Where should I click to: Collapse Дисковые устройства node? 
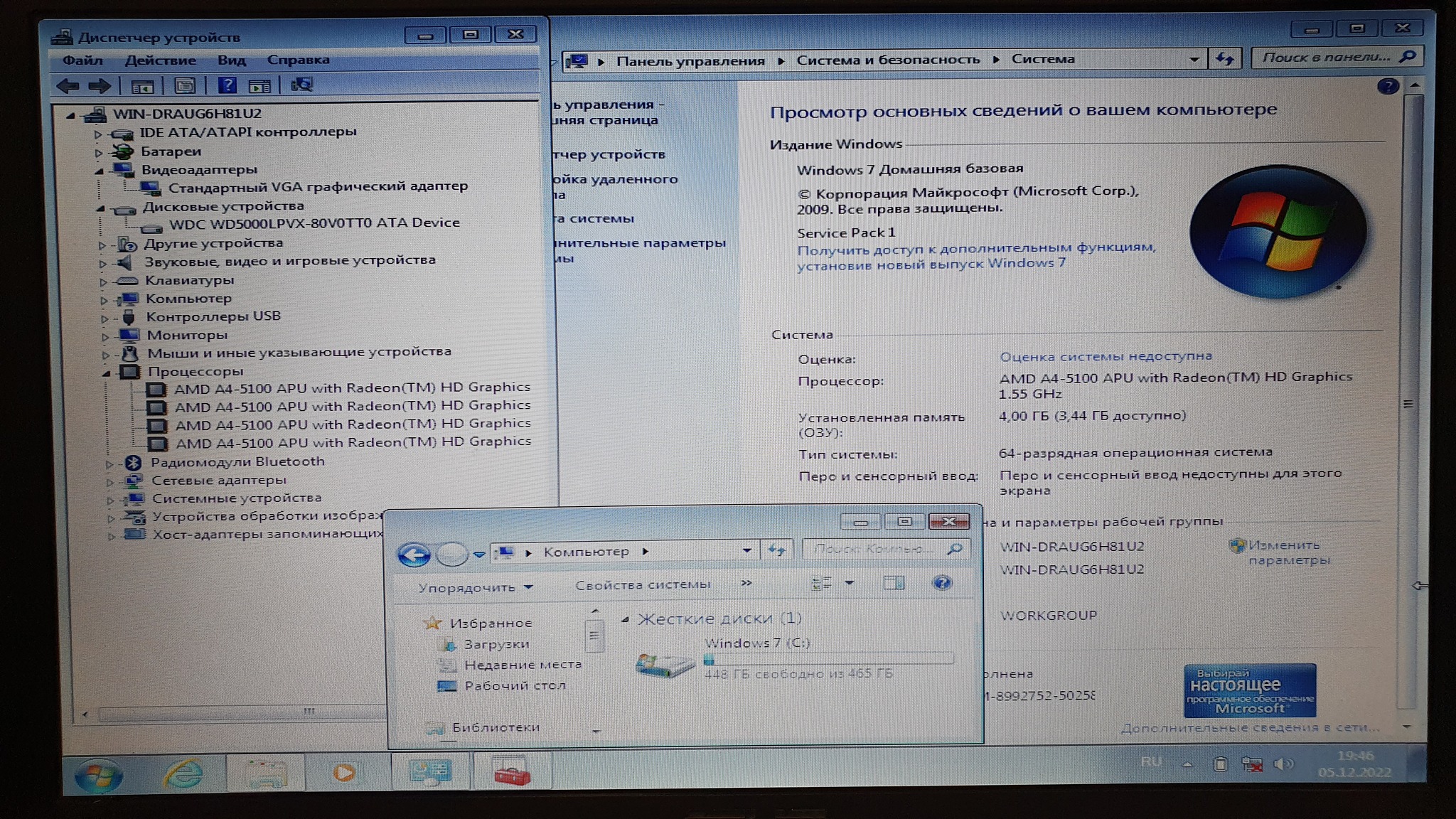pyautogui.click(x=100, y=208)
